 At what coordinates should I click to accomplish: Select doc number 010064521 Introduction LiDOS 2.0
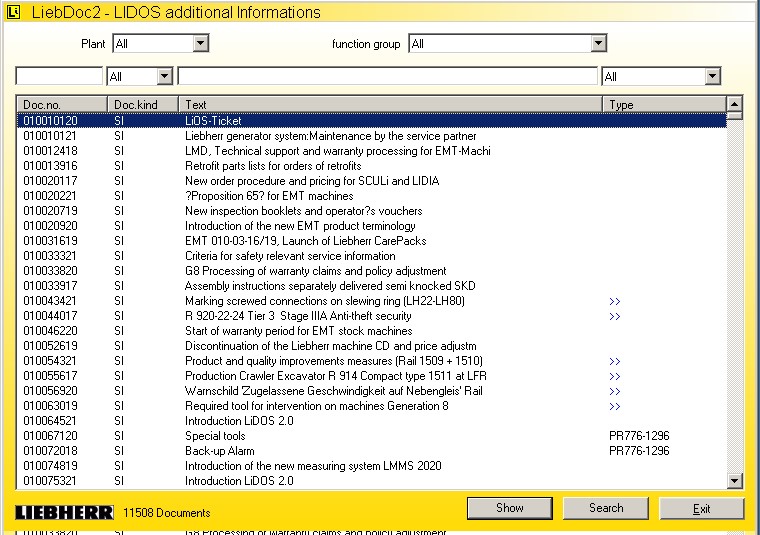tap(372, 421)
